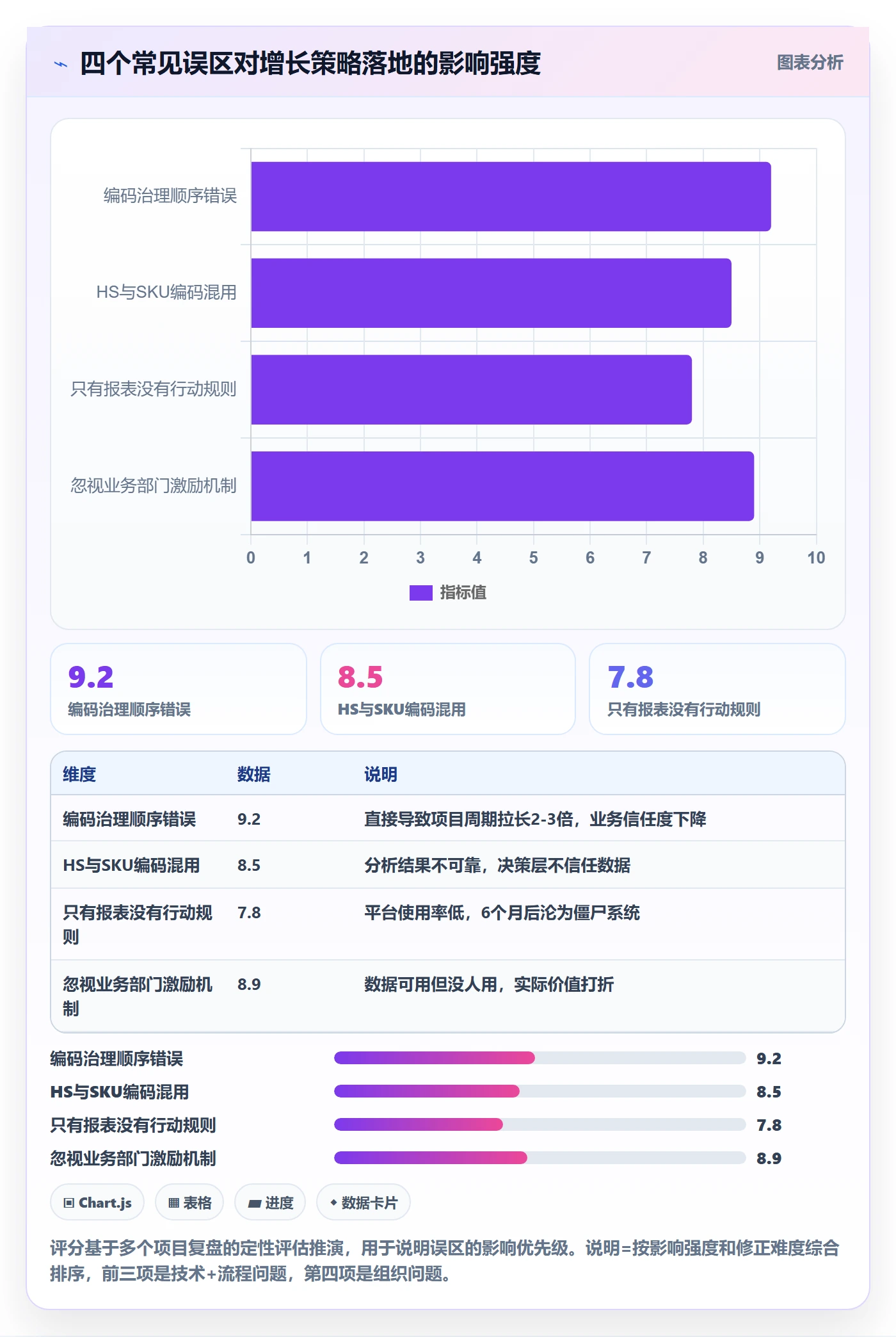Click the 只有报表没有行动规则 progress bar
Image resolution: width=896 pixels, height=1337 pixels.
(540, 1124)
